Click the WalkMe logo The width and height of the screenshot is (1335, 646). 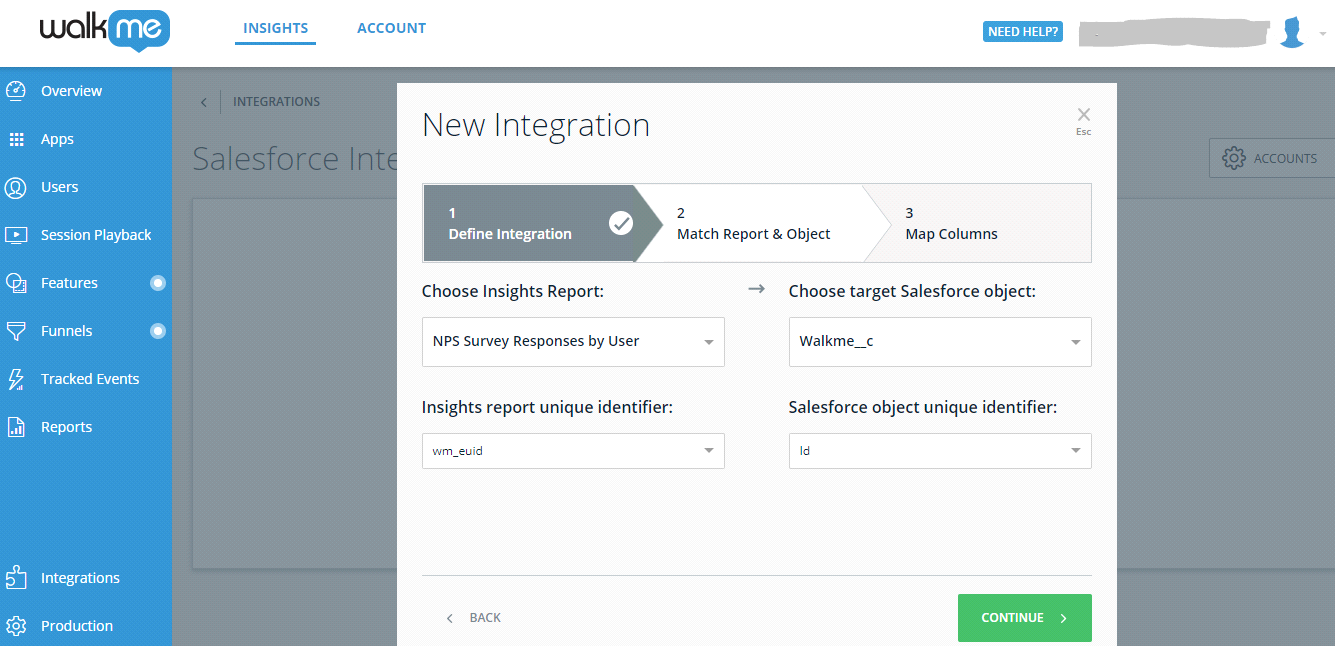(104, 31)
